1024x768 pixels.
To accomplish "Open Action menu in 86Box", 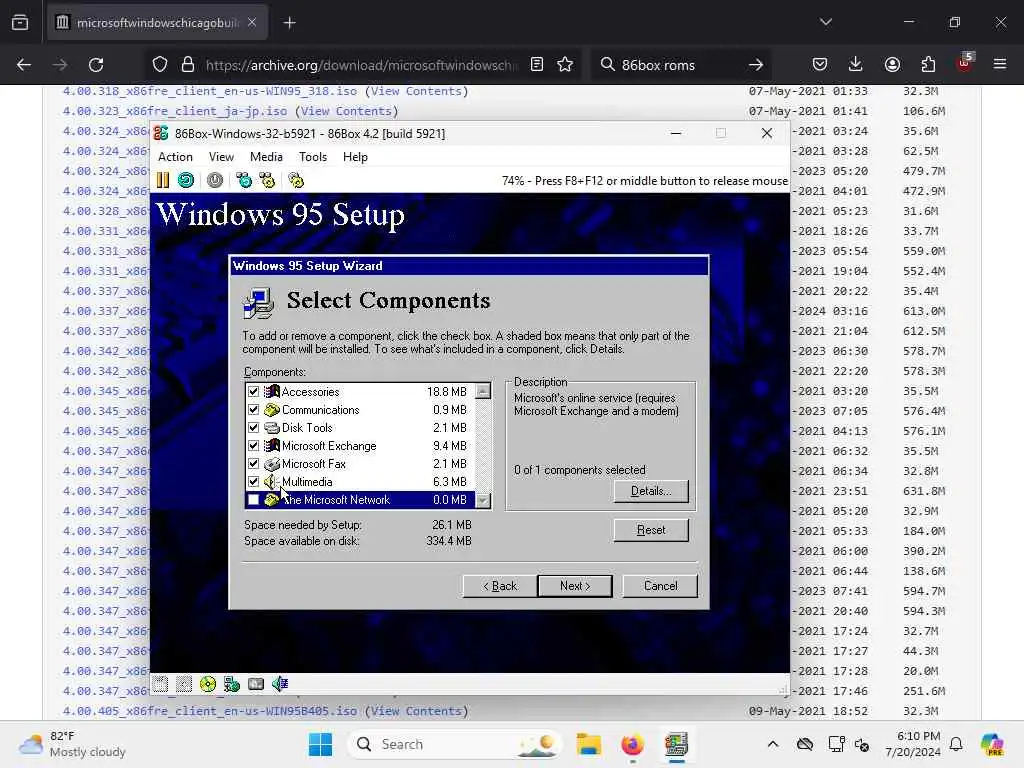I will [175, 157].
